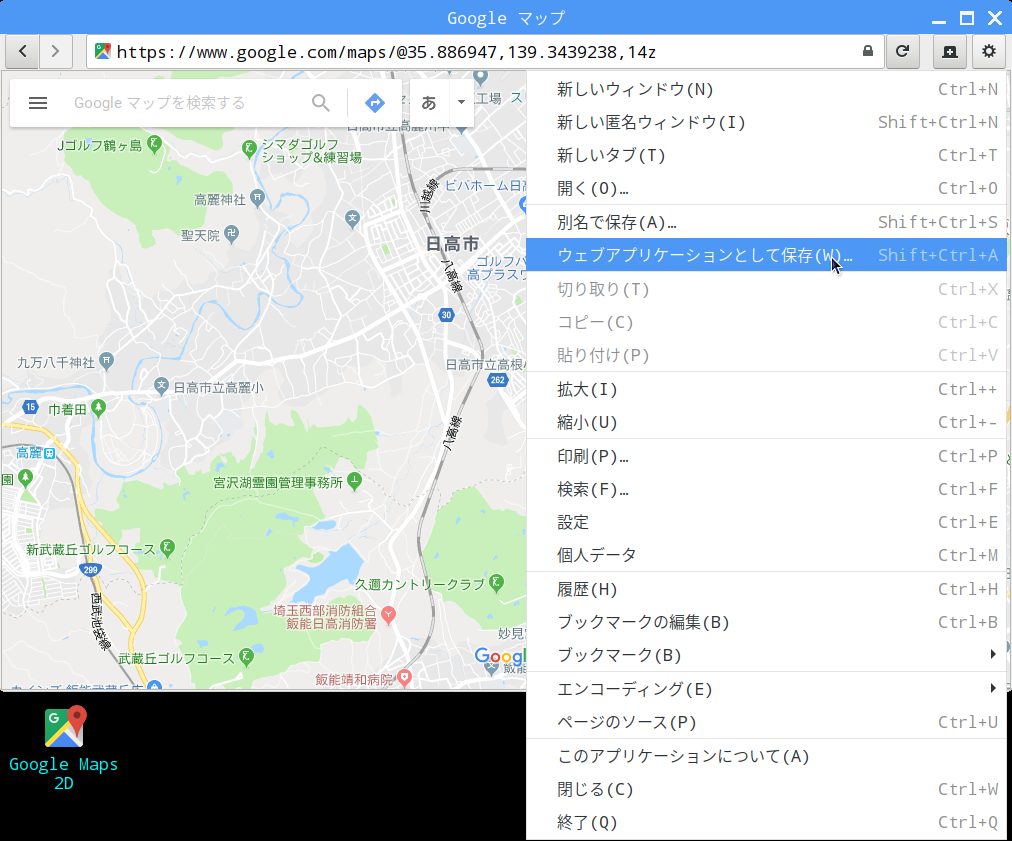Click the bookmark add icon in toolbar
Viewport: 1012px width, 841px height.
tap(950, 51)
